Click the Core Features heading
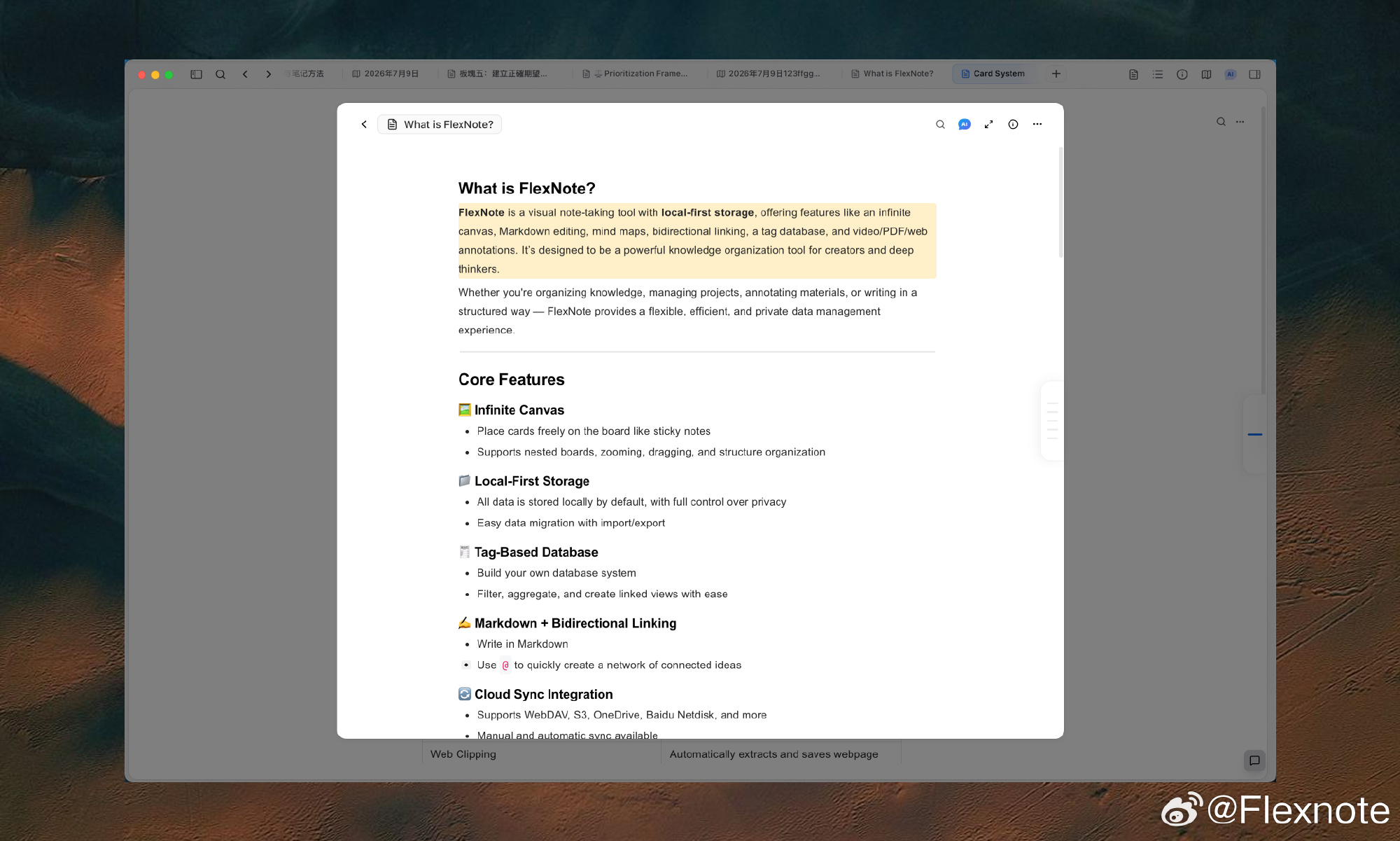This screenshot has width=1400, height=841. (x=512, y=380)
